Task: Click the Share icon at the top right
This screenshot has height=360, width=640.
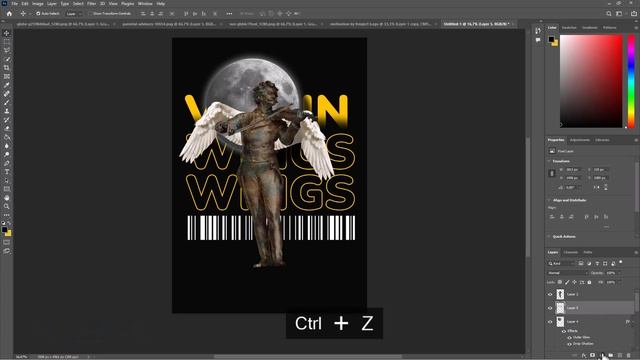Action: pyautogui.click(x=634, y=13)
